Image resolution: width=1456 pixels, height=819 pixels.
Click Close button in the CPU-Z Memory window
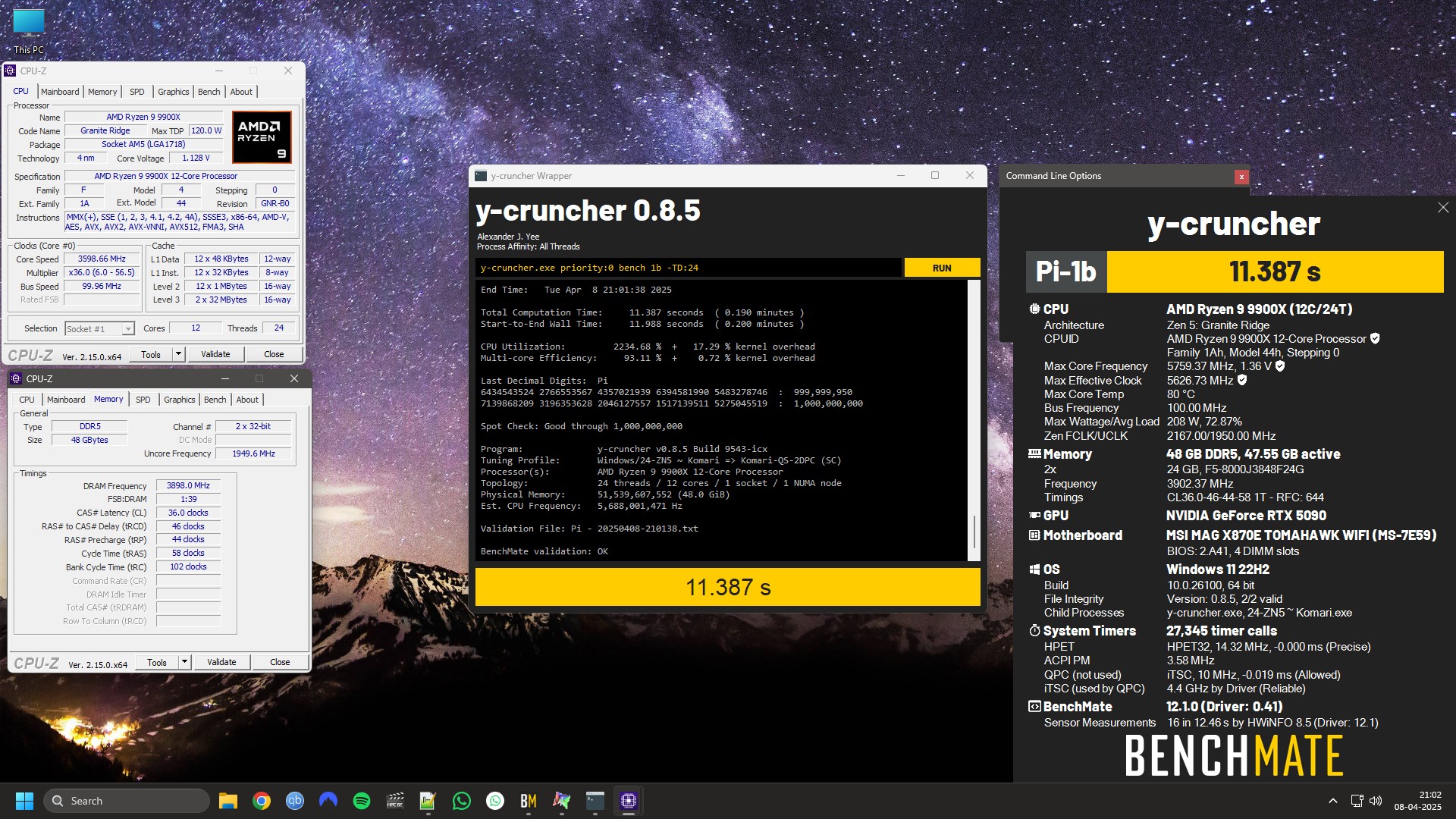280,662
